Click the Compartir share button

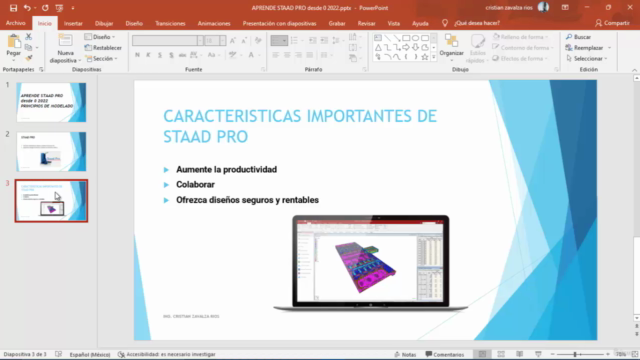point(612,23)
